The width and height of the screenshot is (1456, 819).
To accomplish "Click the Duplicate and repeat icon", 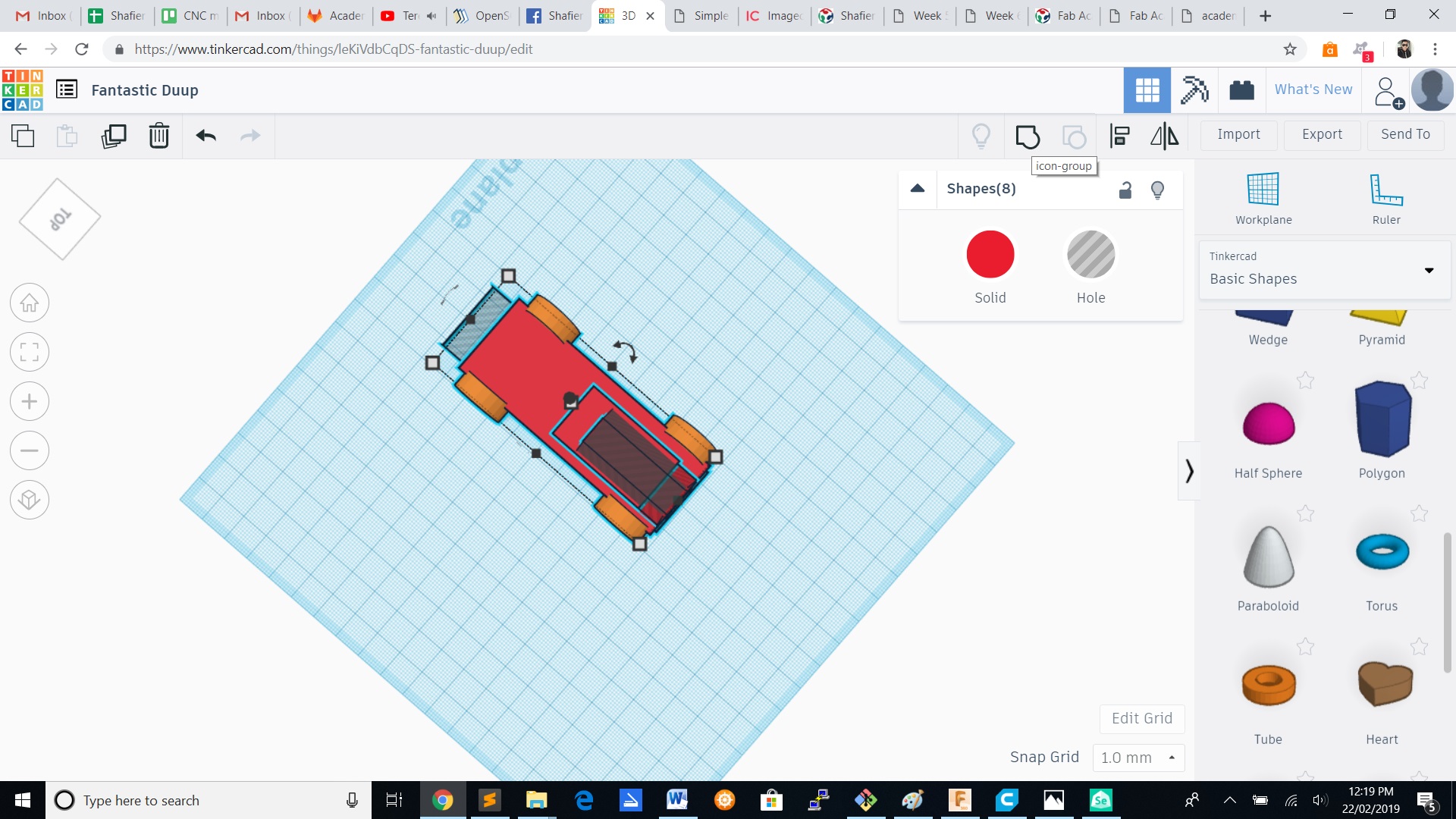I will [114, 136].
